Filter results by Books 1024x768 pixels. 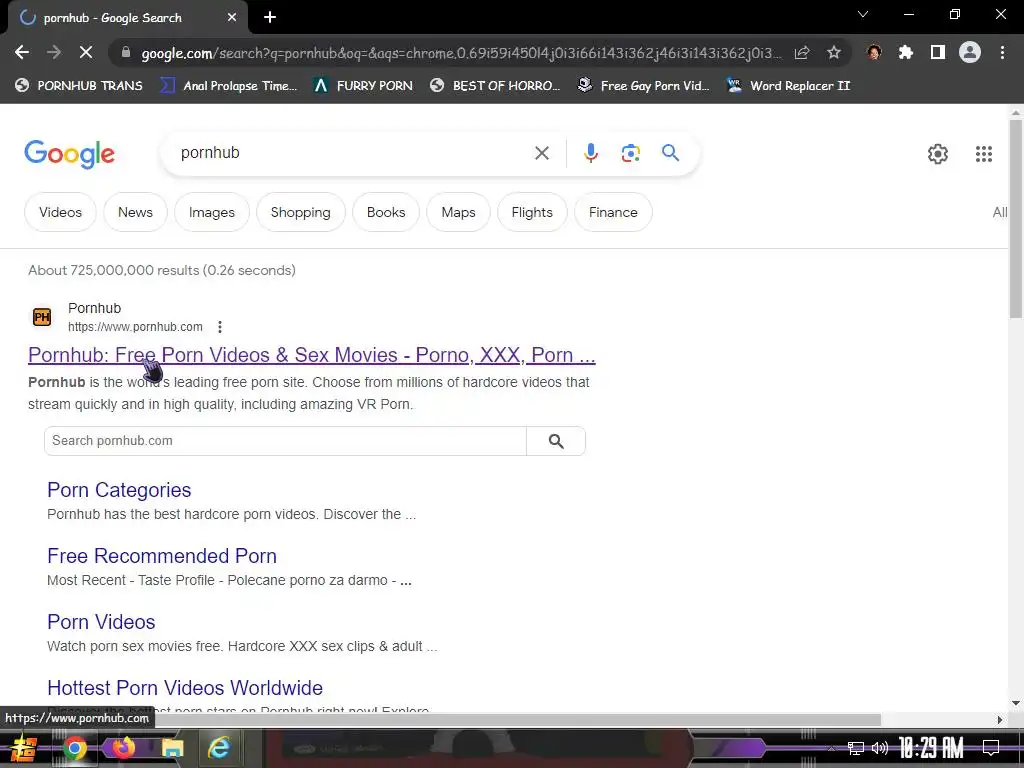point(386,212)
